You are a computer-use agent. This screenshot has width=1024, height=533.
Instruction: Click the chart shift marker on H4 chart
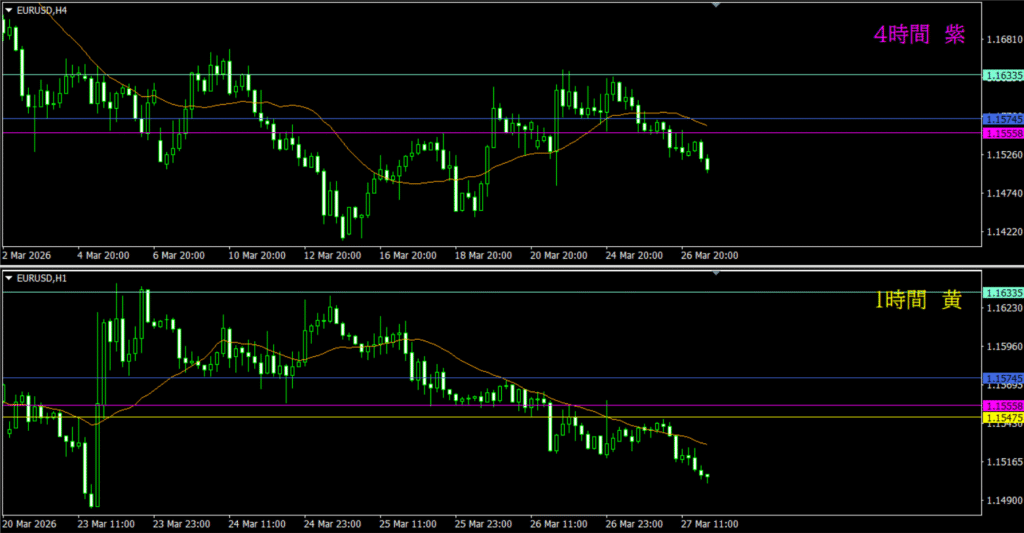[715, 5]
